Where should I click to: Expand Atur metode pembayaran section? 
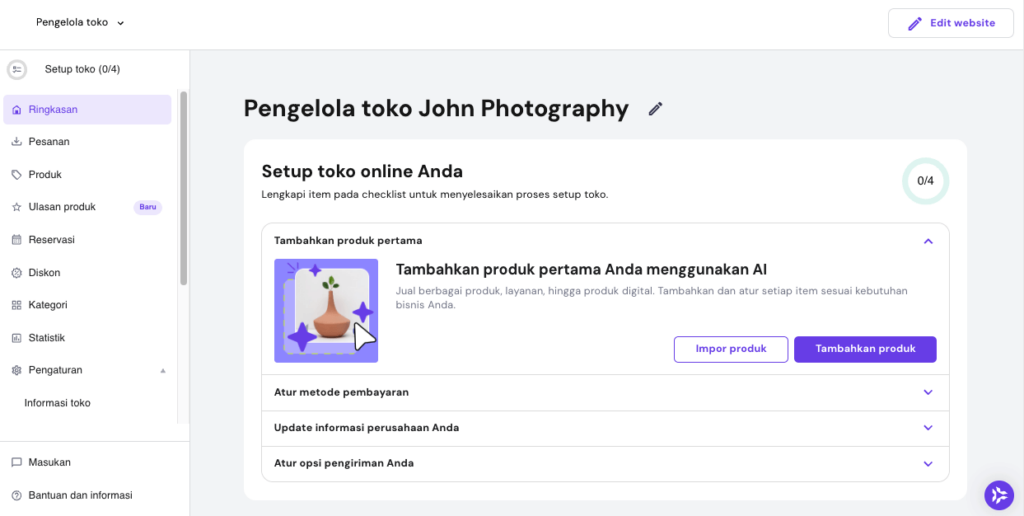pos(928,393)
